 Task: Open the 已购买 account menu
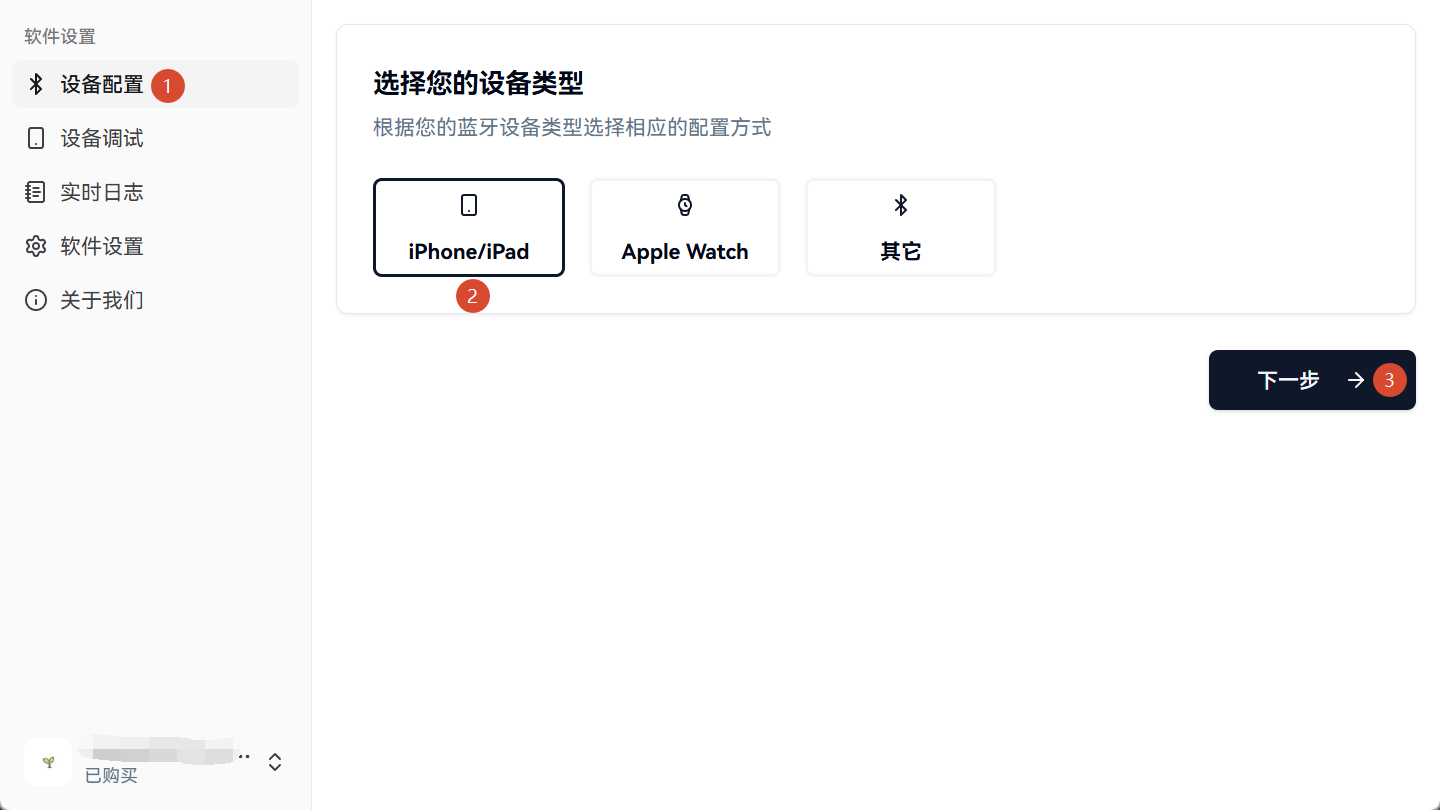155,762
